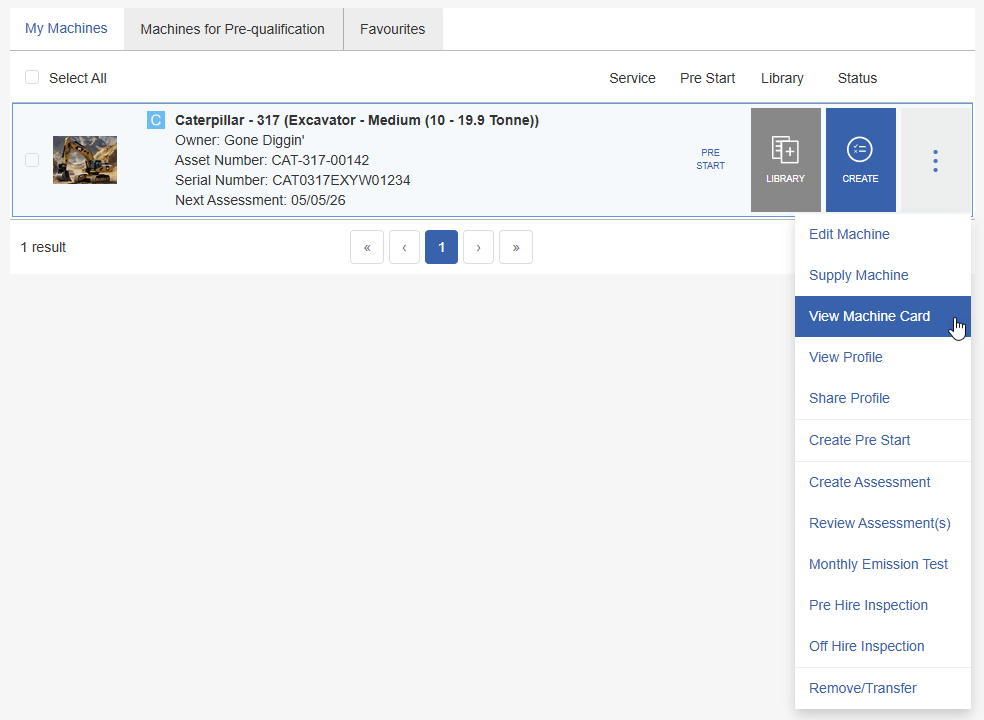
Task: Choose Remove/Transfer from the menu
Action: 882,688
